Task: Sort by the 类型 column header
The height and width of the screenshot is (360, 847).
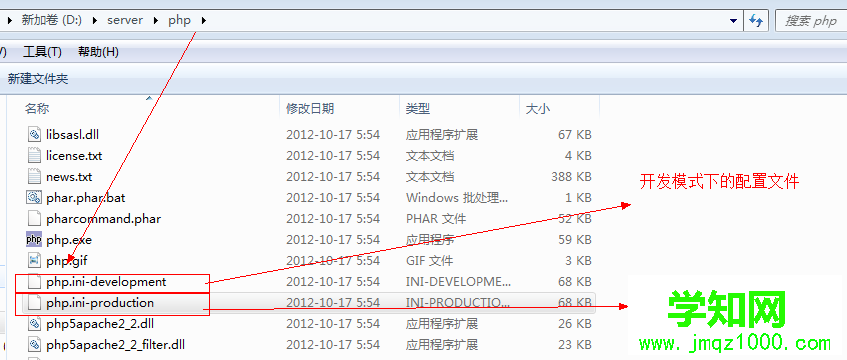Action: 418,109
